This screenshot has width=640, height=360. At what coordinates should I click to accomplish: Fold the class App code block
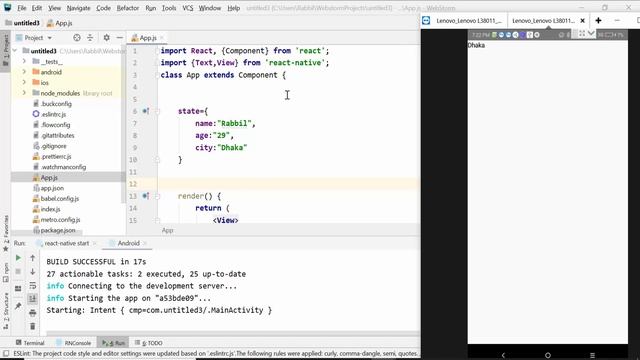pyautogui.click(x=157, y=75)
